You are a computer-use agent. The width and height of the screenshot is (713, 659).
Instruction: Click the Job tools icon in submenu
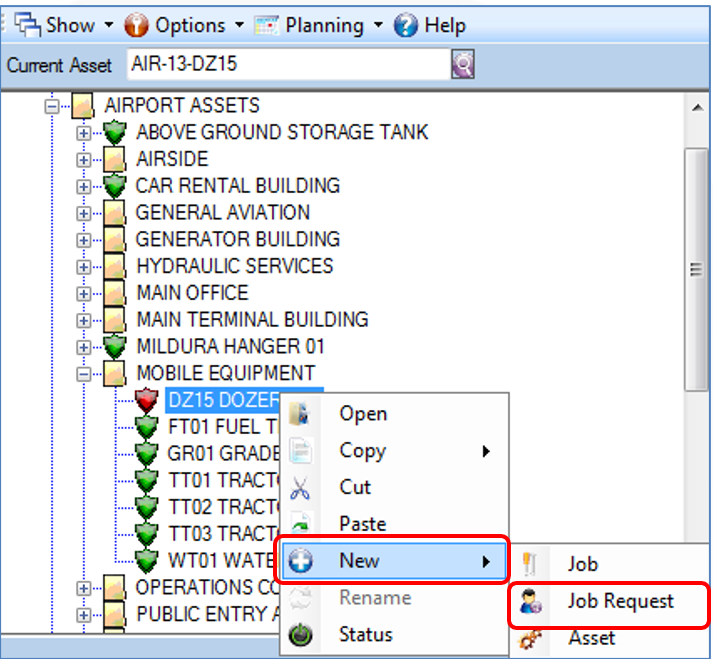tap(529, 564)
